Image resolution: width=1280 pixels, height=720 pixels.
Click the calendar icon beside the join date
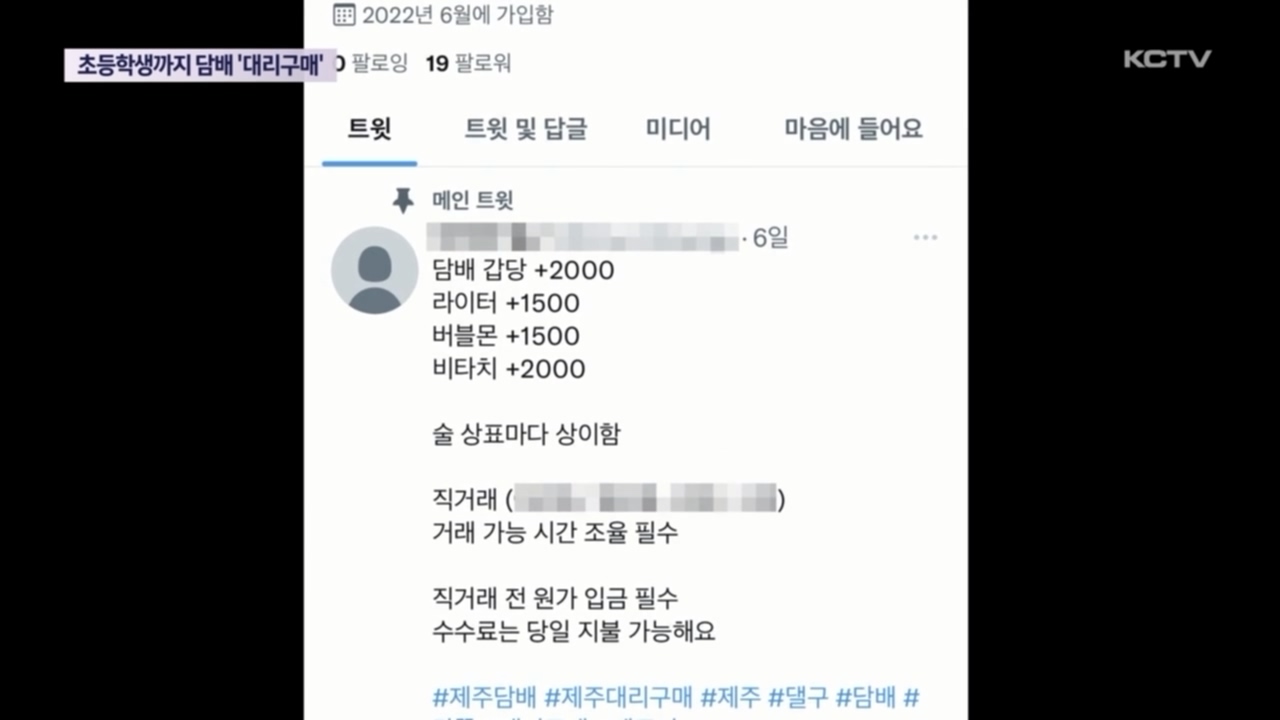[344, 14]
